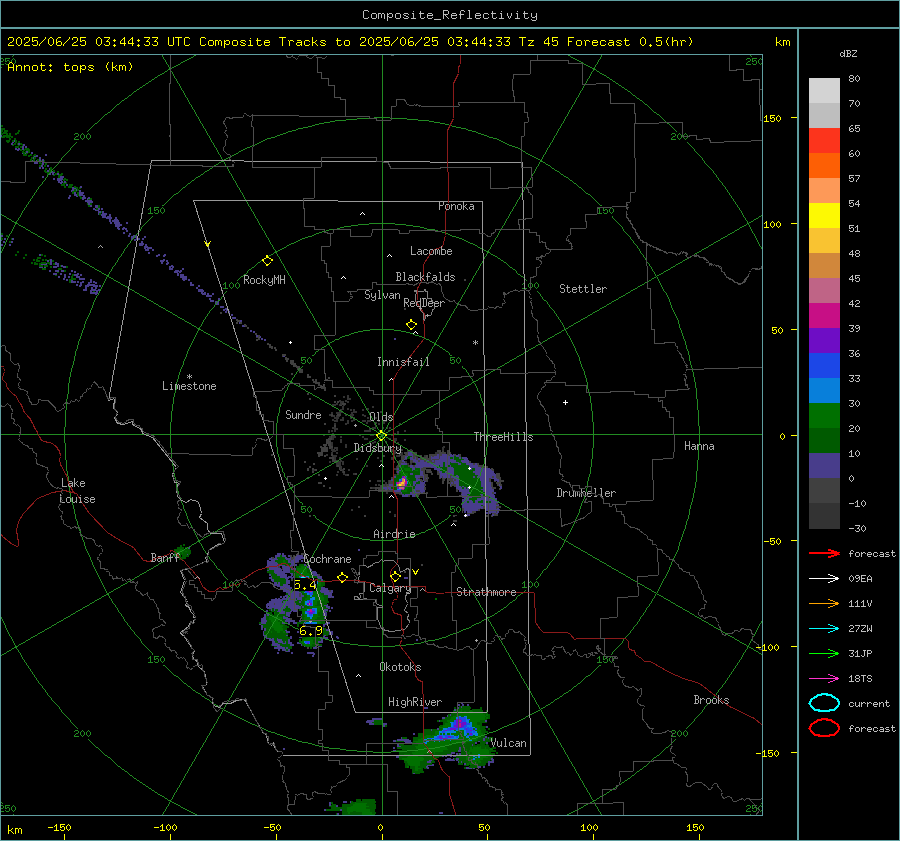The width and height of the screenshot is (900, 841).
Task: Click the dark orange 60–57 dBZ band
Action: (824, 166)
